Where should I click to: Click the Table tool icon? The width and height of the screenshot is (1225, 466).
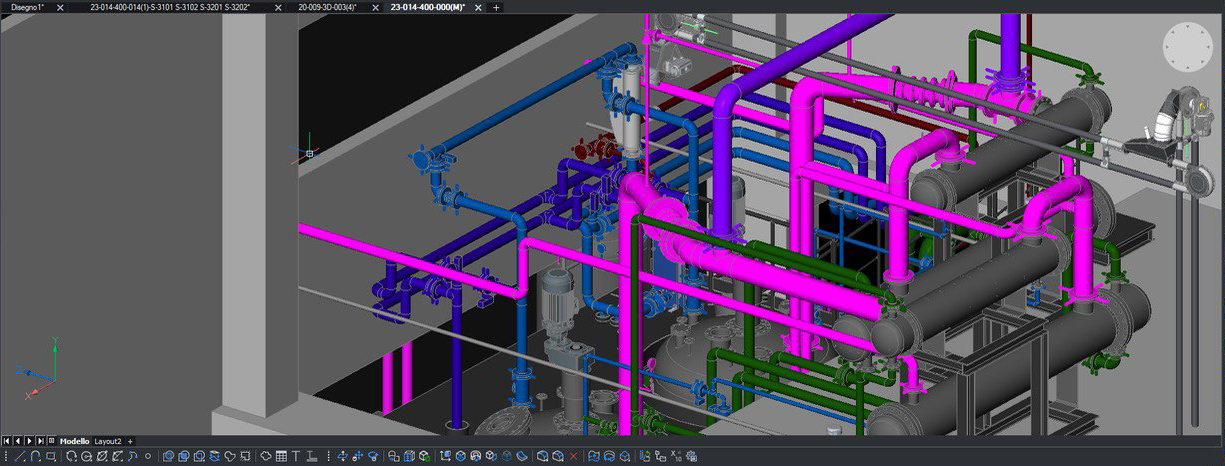coord(281,456)
